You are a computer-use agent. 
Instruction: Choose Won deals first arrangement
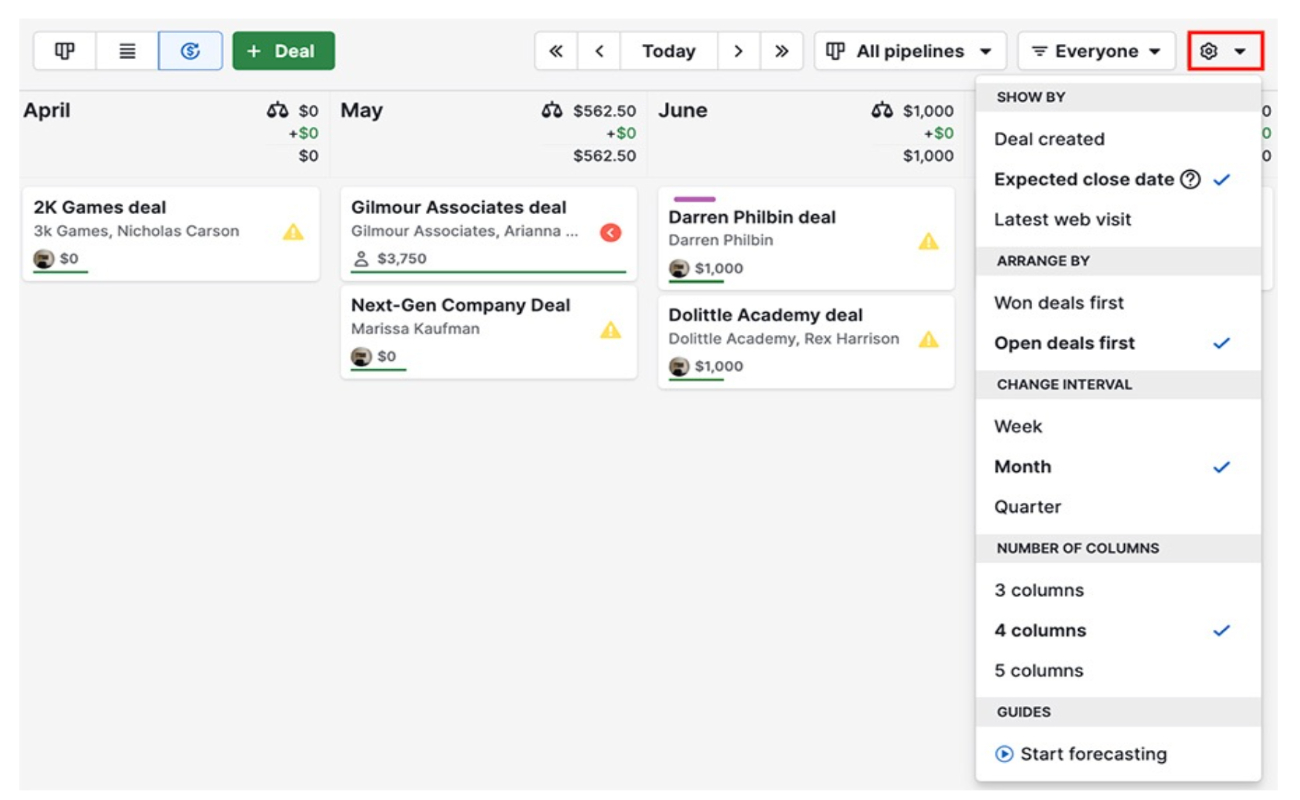[x=1059, y=303]
